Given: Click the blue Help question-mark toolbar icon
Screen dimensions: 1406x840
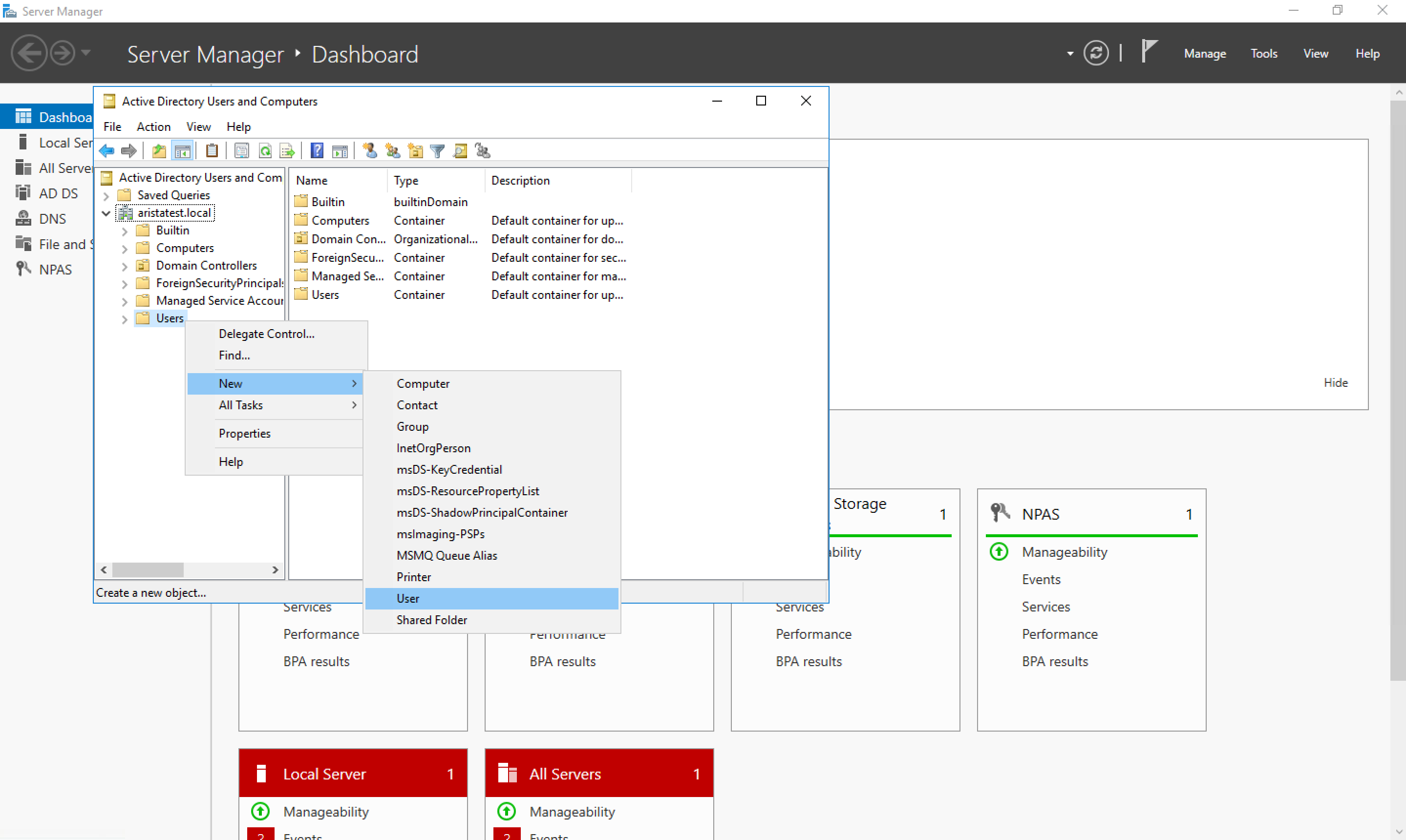Looking at the screenshot, I should click(317, 151).
